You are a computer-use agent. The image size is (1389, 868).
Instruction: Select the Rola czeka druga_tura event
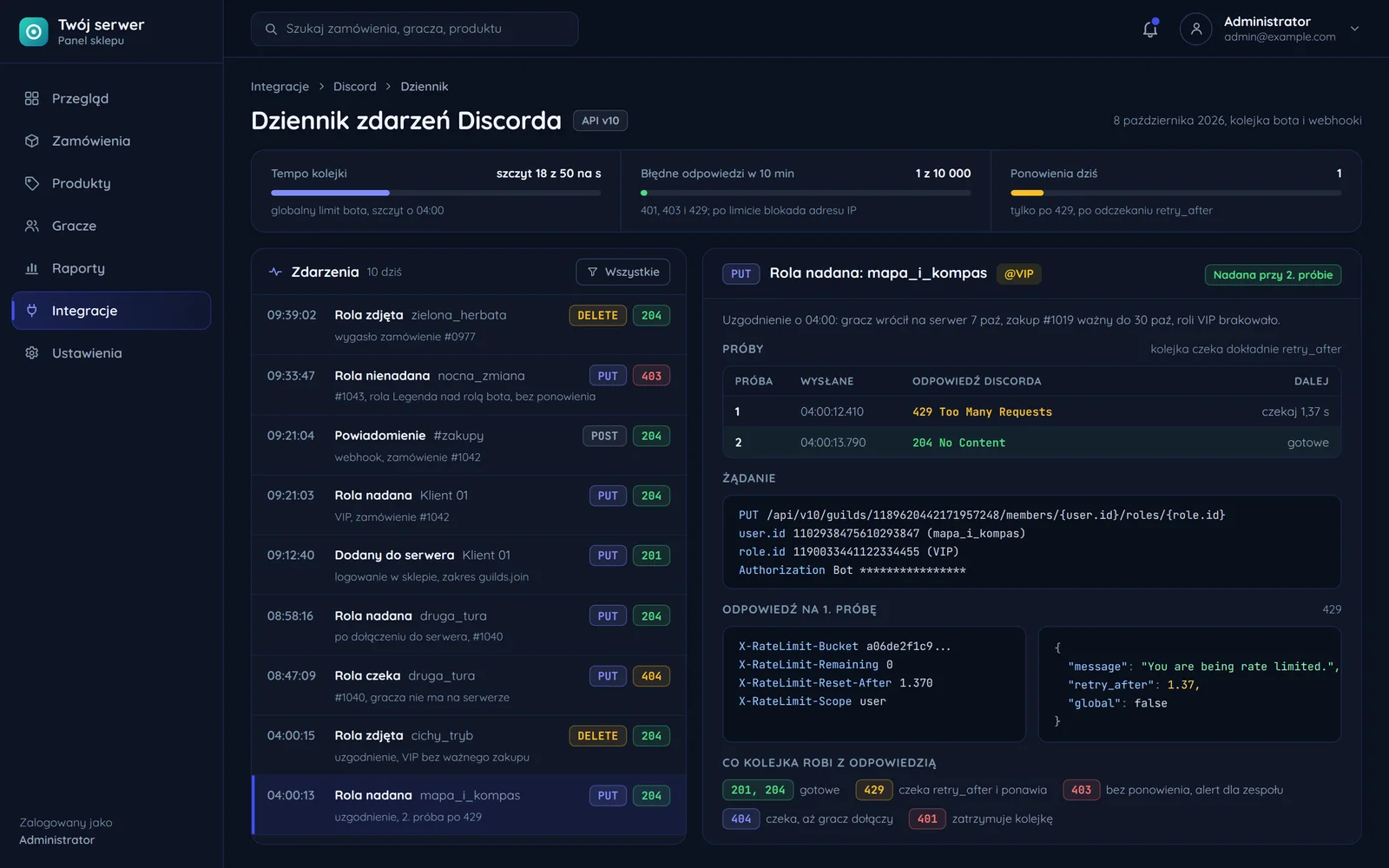click(469, 685)
